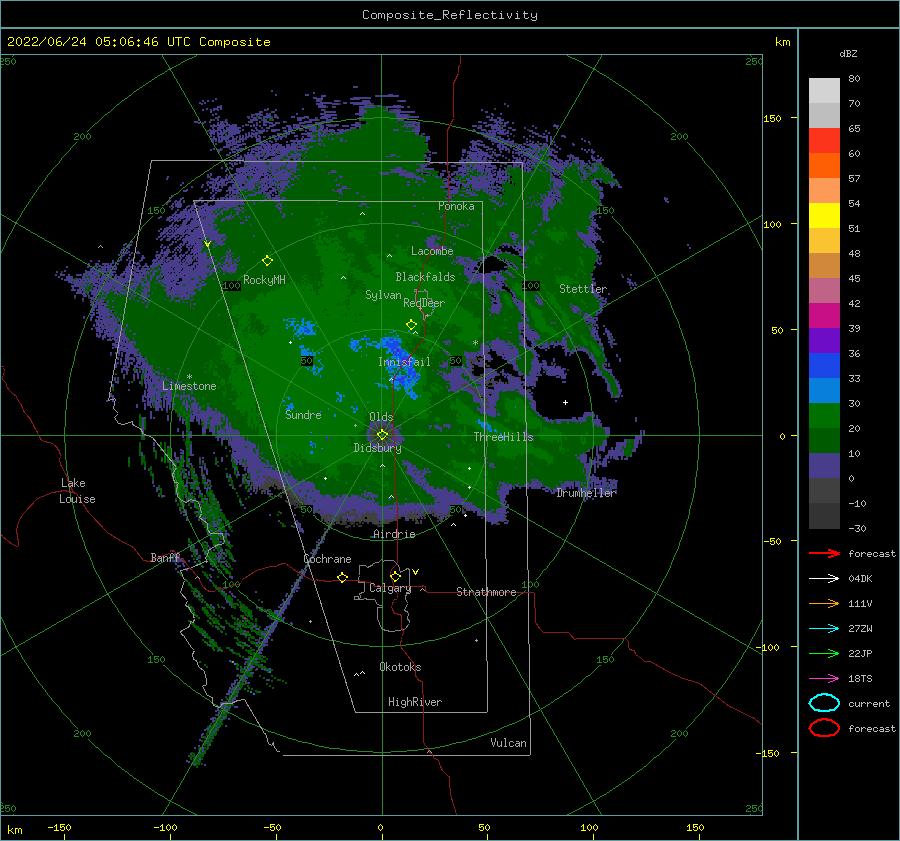The width and height of the screenshot is (900, 841).
Task: Click the dBZ legend heading
Action: point(848,54)
